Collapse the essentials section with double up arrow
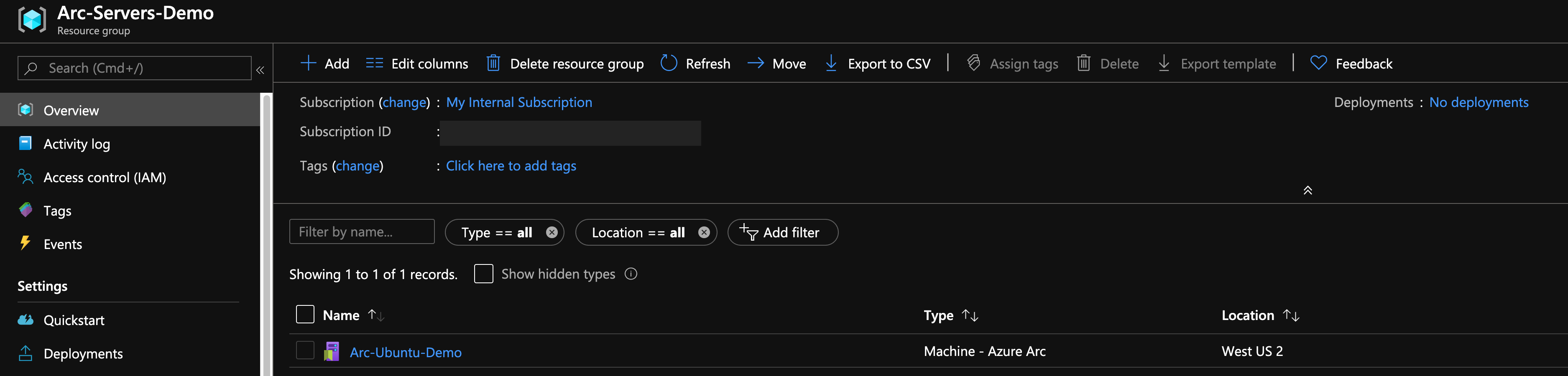 tap(1308, 191)
